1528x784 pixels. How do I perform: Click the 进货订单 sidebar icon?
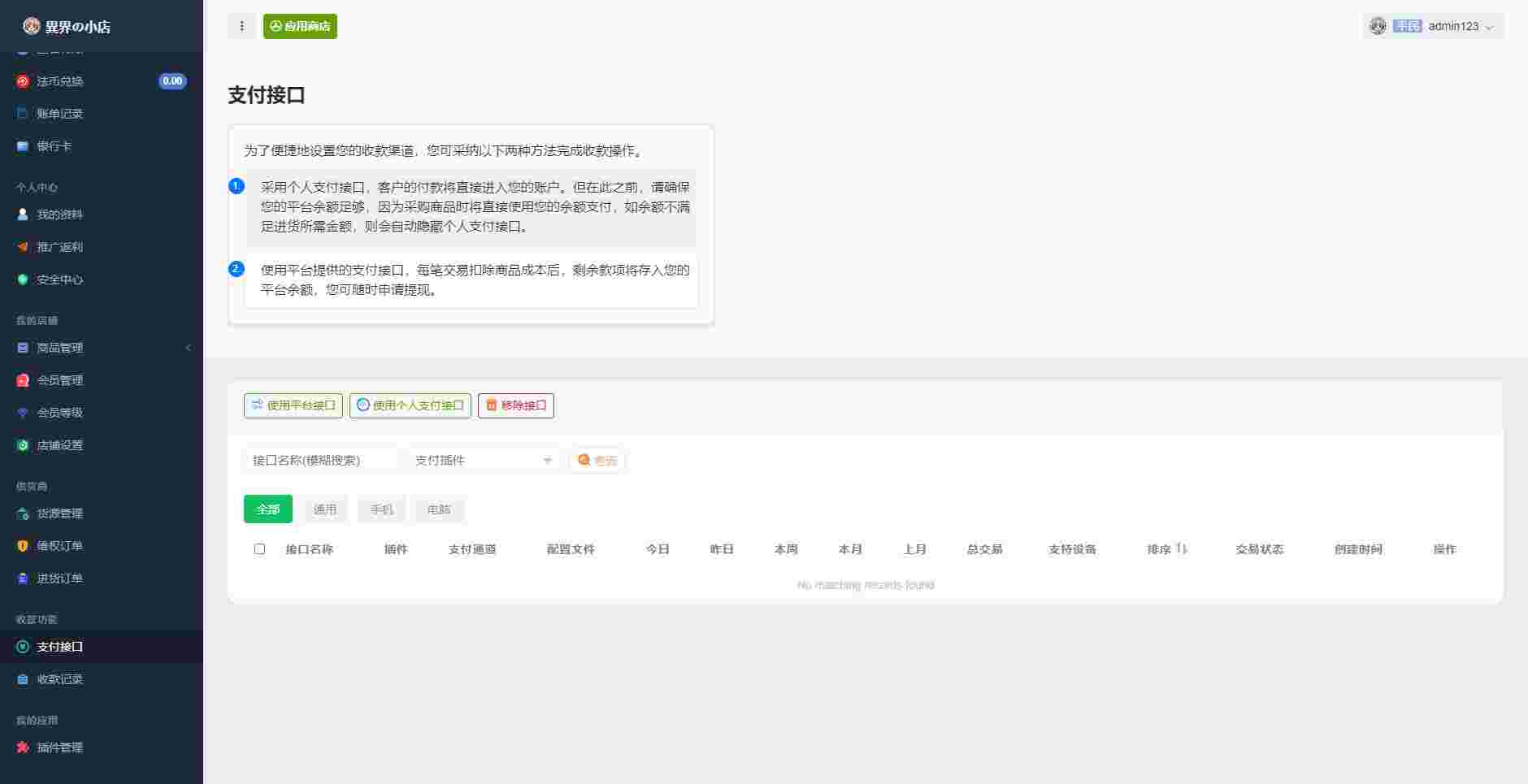pos(23,578)
